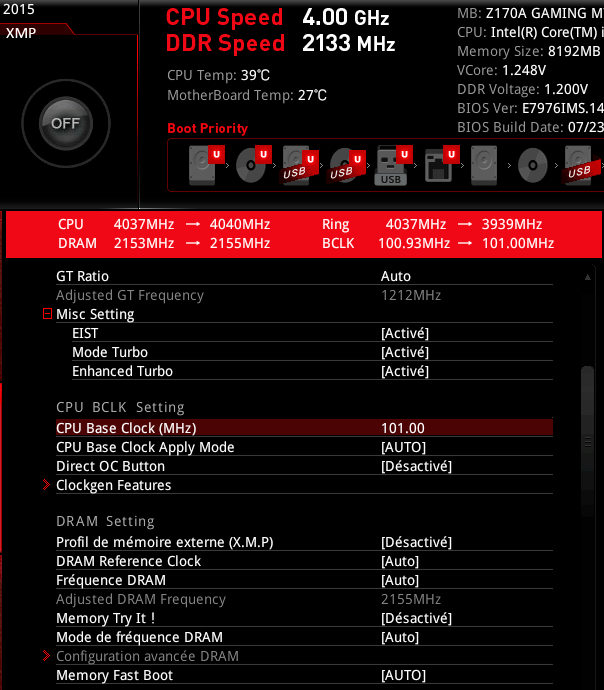Click the Boot Priority heading
The height and width of the screenshot is (690, 604).
(208, 128)
